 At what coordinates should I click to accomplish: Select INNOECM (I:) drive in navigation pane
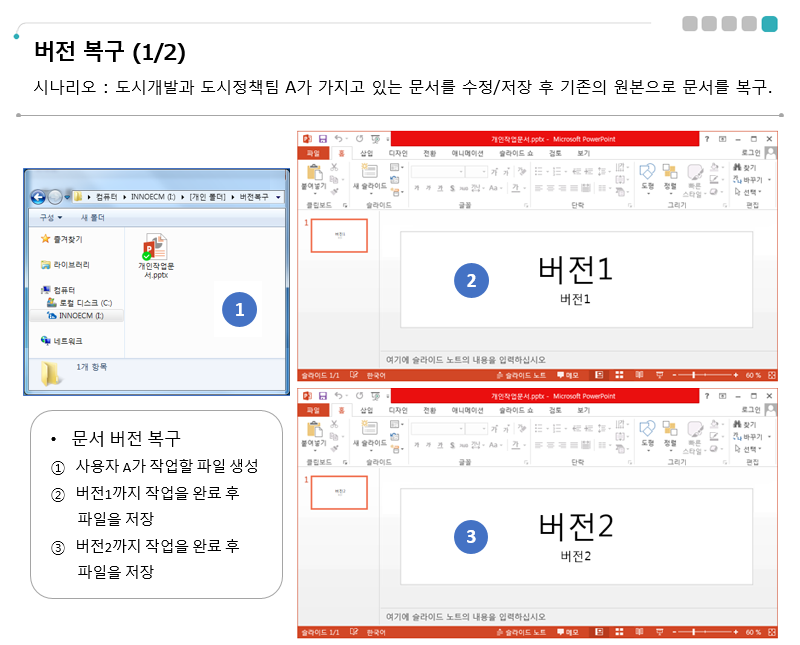click(x=80, y=315)
